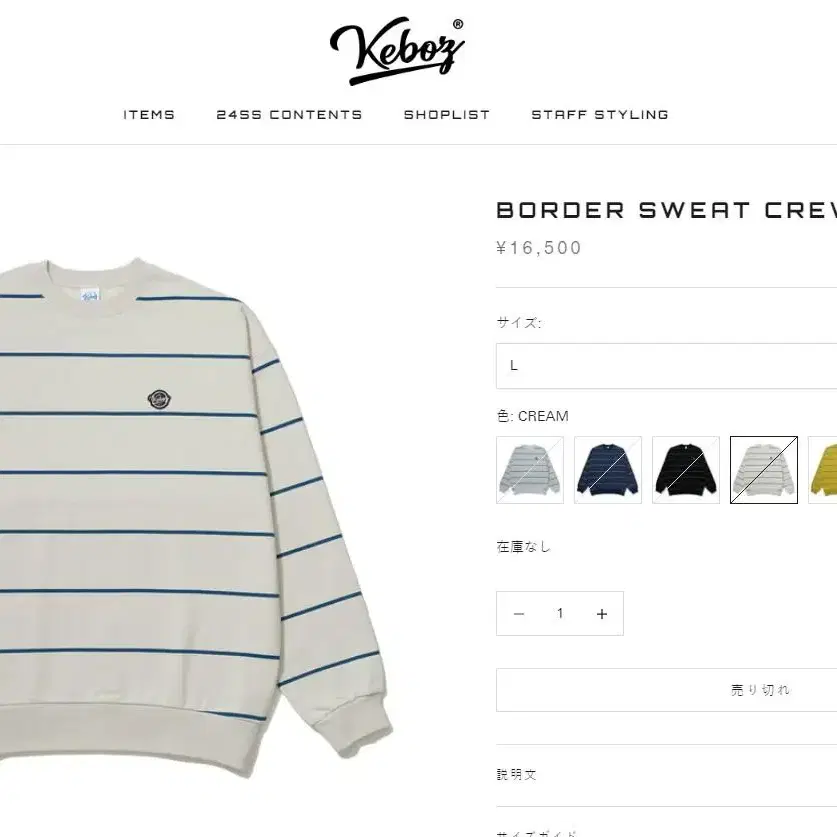Increase quantity with plus icon
Screen dimensions: 837x837
[602, 614]
